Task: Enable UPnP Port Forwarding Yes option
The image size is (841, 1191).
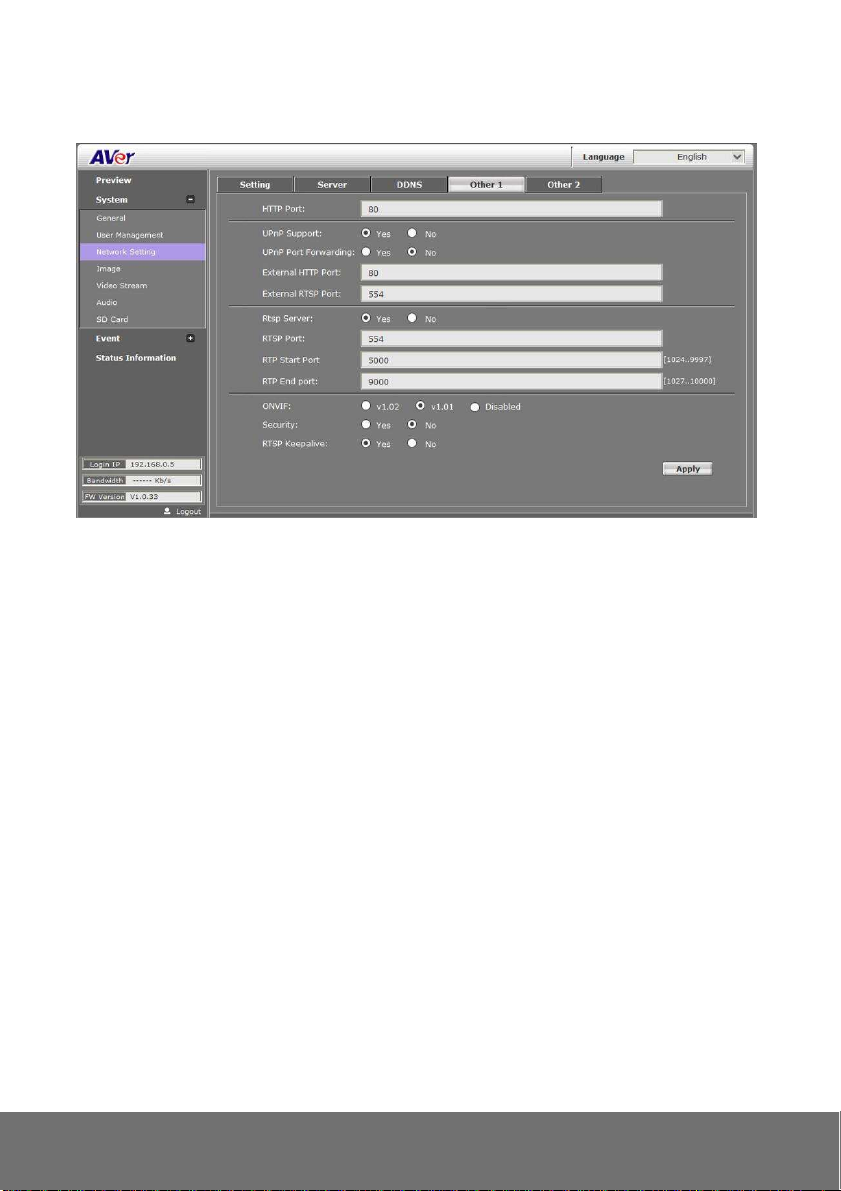Action: [366, 253]
